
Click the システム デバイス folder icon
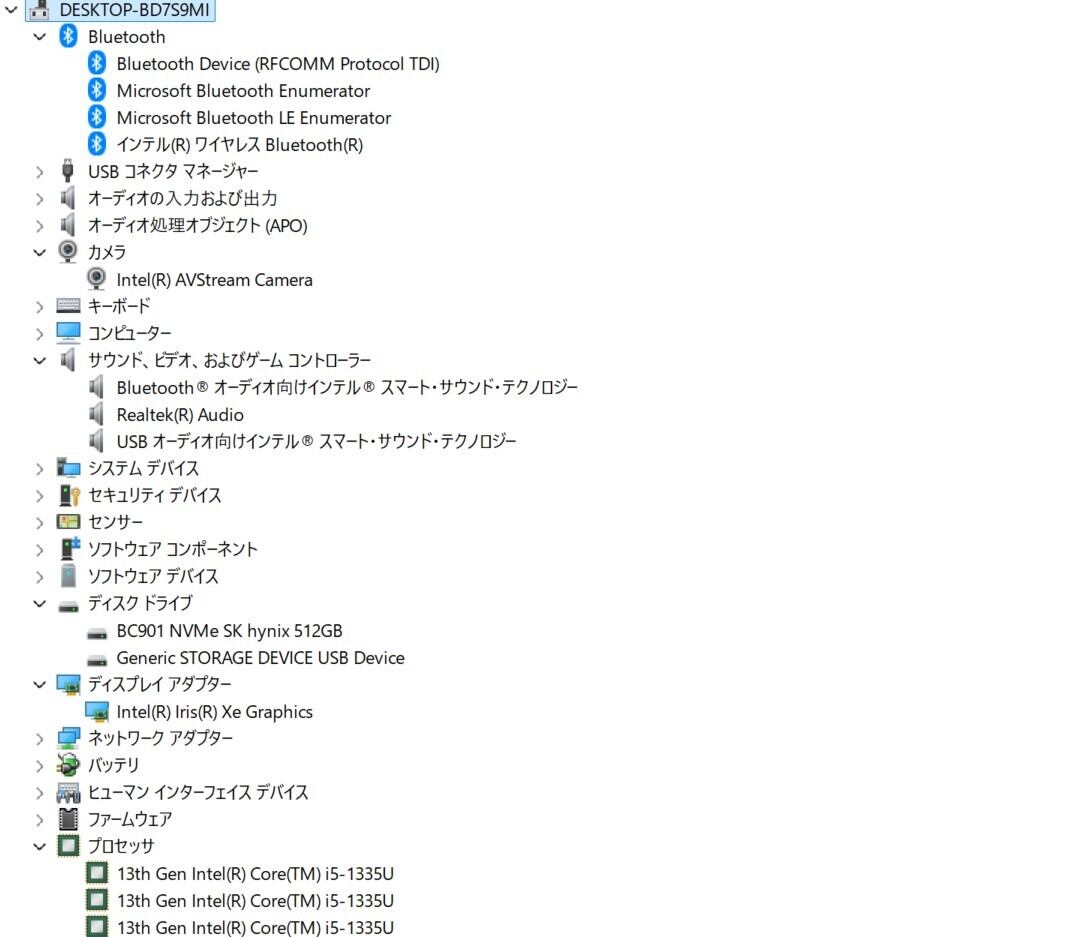(68, 468)
